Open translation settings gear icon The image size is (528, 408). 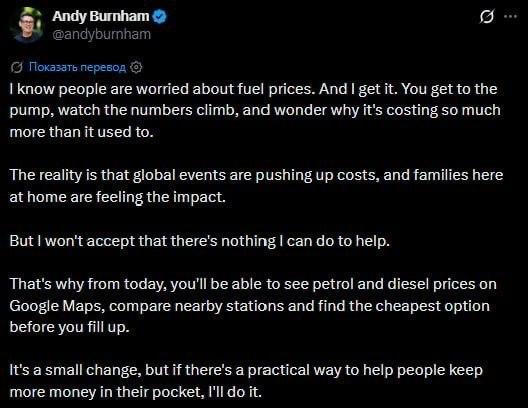click(x=136, y=67)
